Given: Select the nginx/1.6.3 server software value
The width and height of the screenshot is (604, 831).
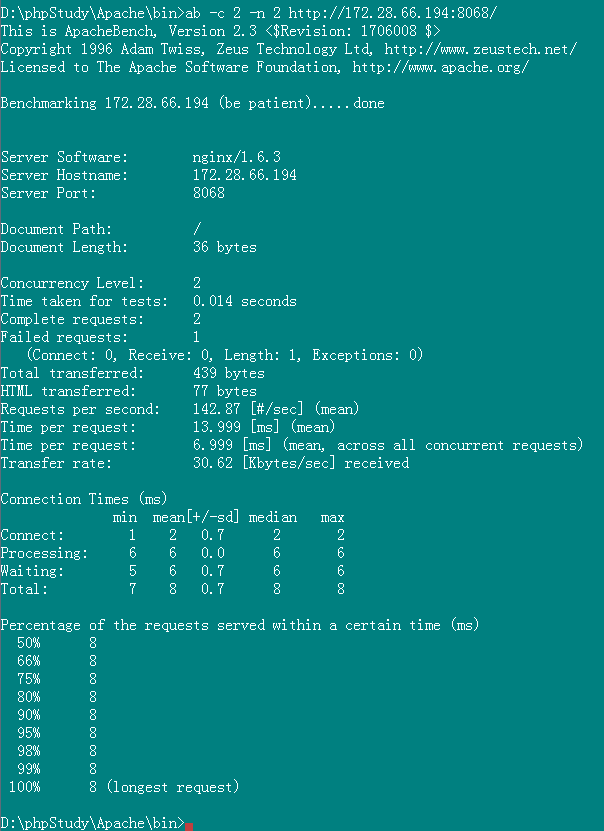Looking at the screenshot, I should [236, 157].
